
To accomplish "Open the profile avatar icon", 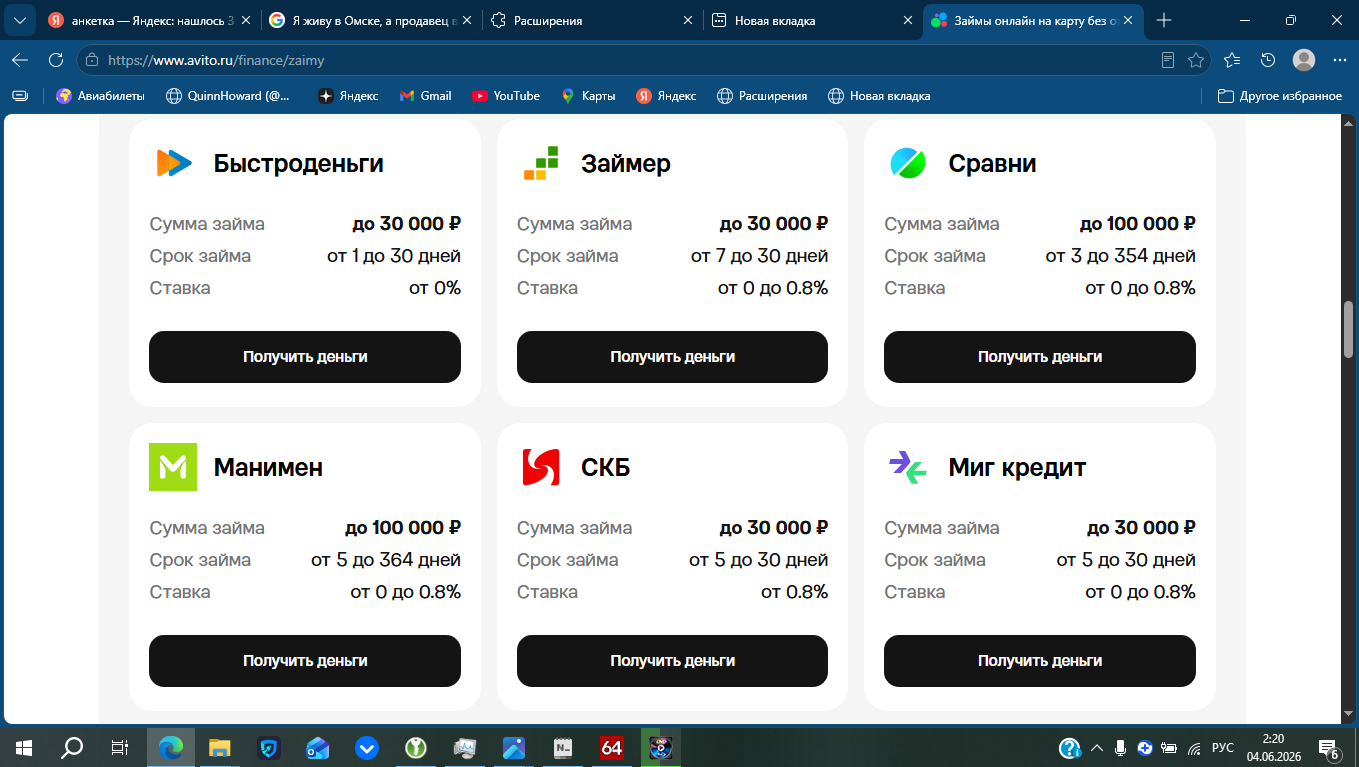I will tap(1304, 60).
